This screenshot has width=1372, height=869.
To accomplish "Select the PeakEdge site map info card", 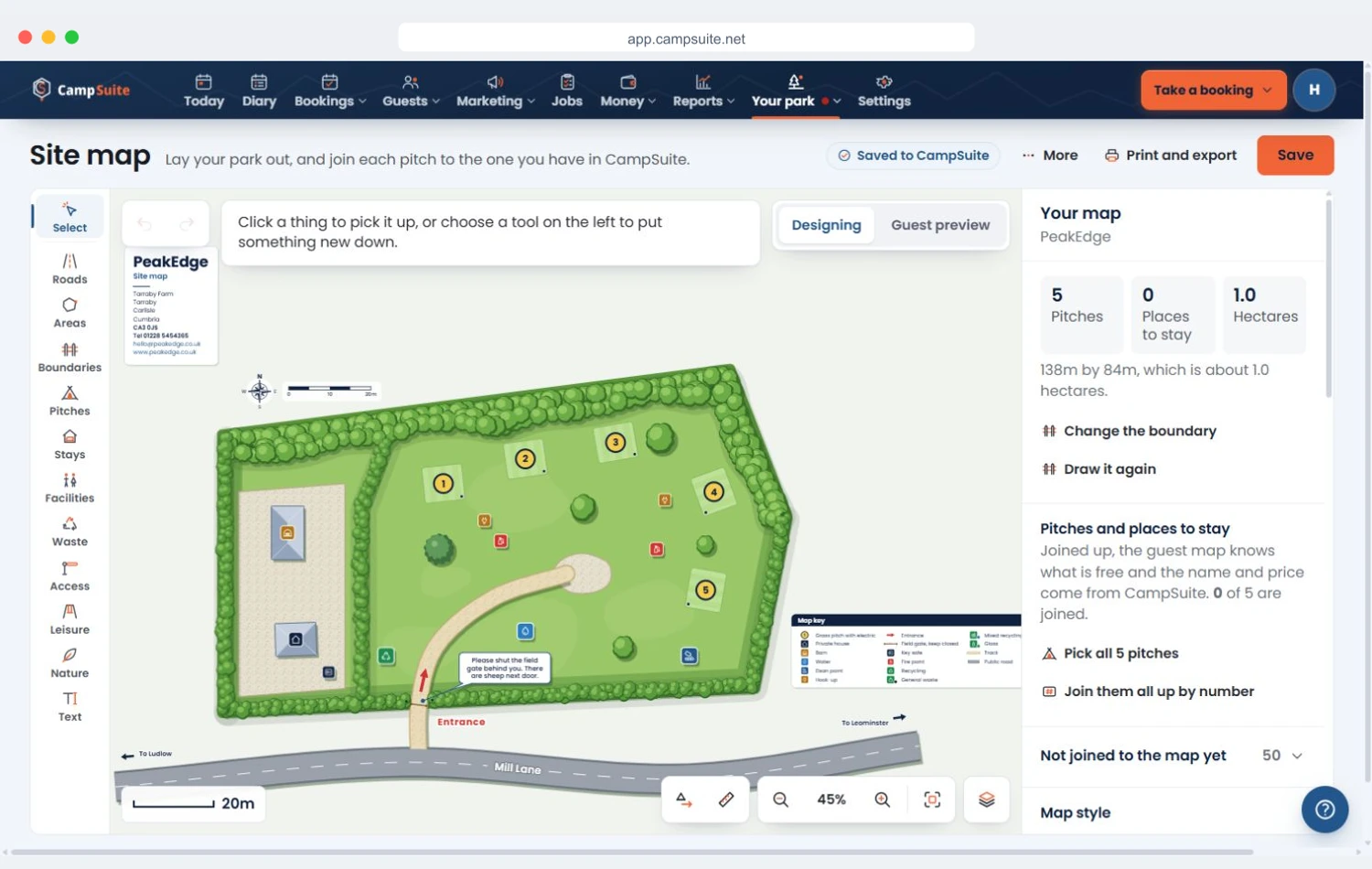I will (x=171, y=306).
